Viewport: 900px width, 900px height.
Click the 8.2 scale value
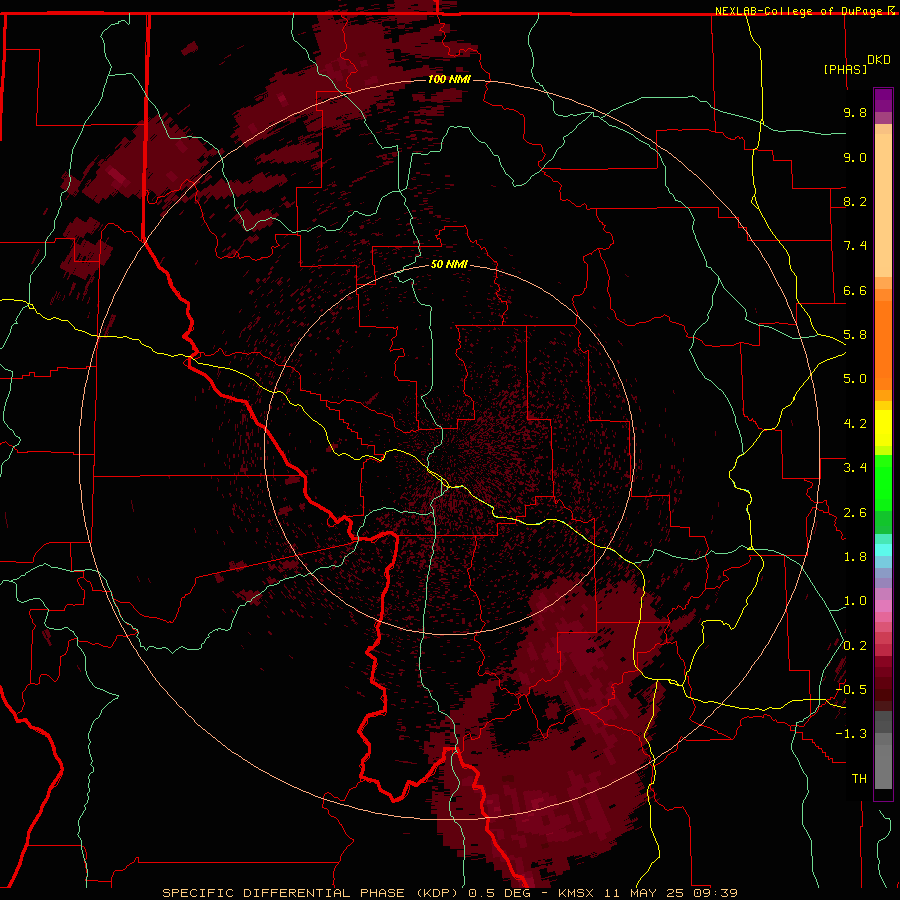point(855,201)
